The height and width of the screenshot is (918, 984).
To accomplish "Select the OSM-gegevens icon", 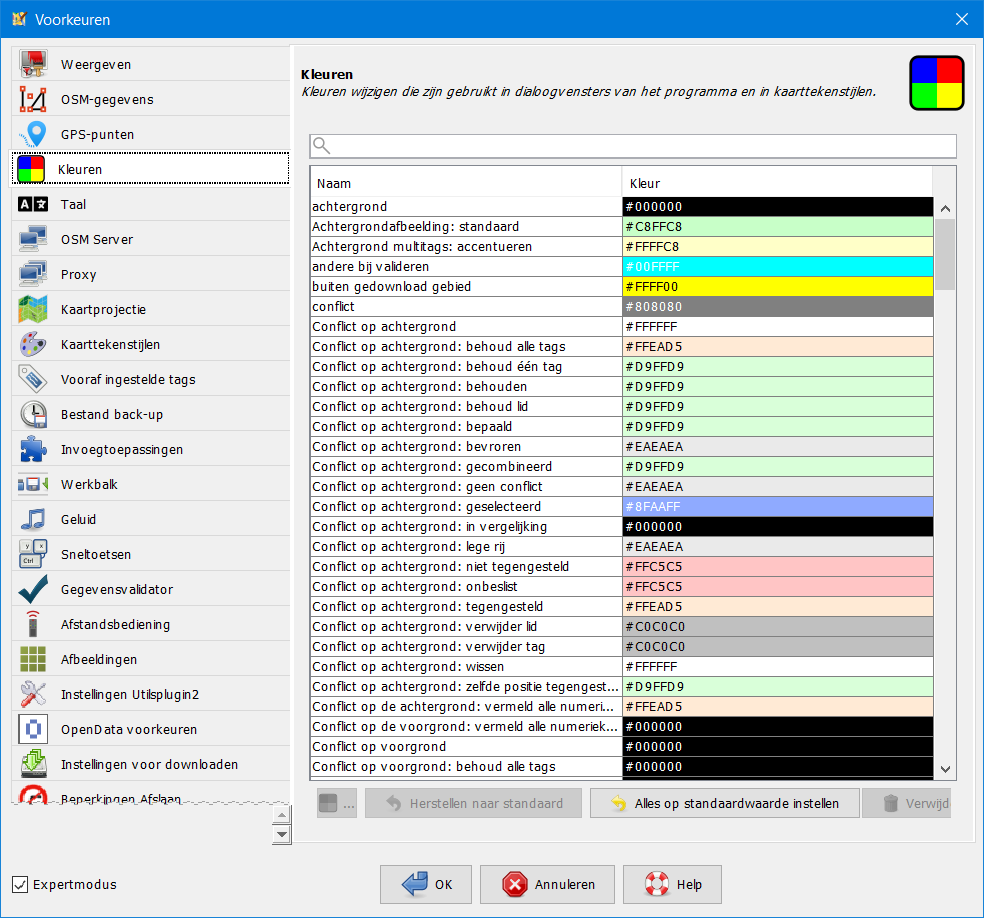I will coord(33,99).
